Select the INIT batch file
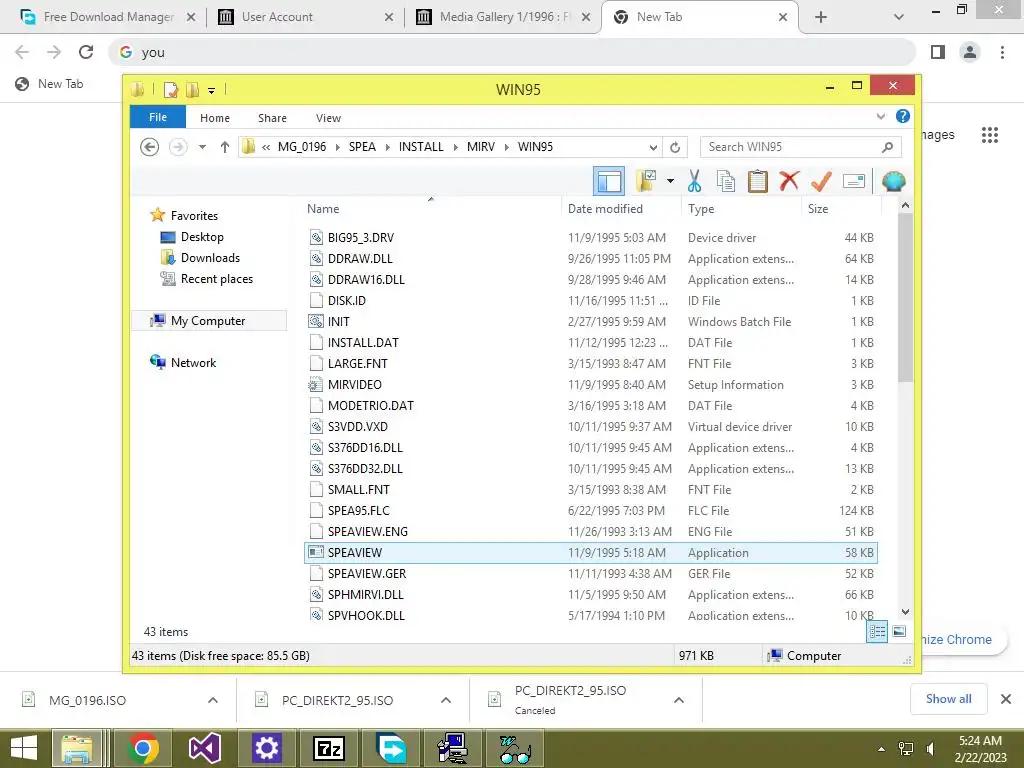The width and height of the screenshot is (1024, 768). [x=590, y=321]
